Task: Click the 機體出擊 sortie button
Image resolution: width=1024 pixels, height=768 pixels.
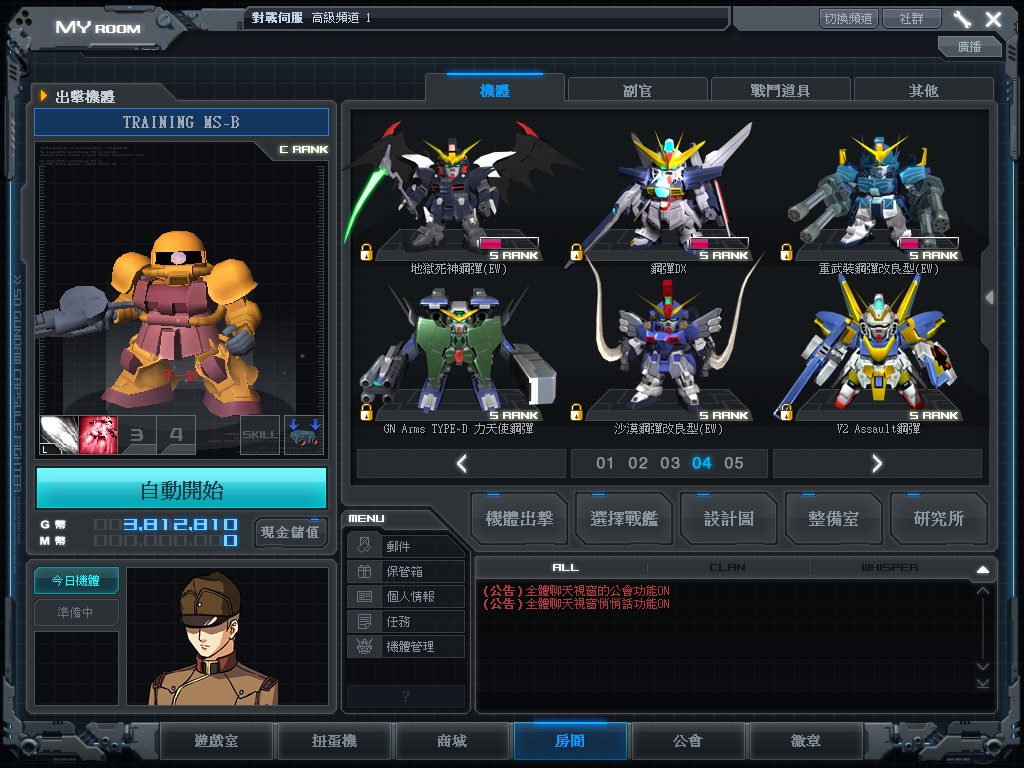Action: (519, 519)
